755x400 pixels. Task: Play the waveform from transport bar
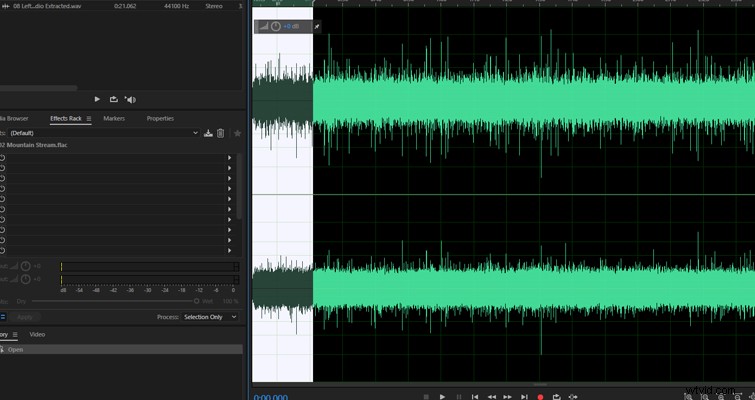point(442,397)
